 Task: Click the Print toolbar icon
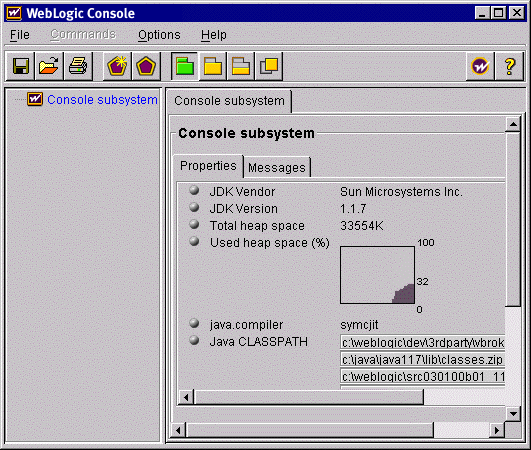[78, 66]
